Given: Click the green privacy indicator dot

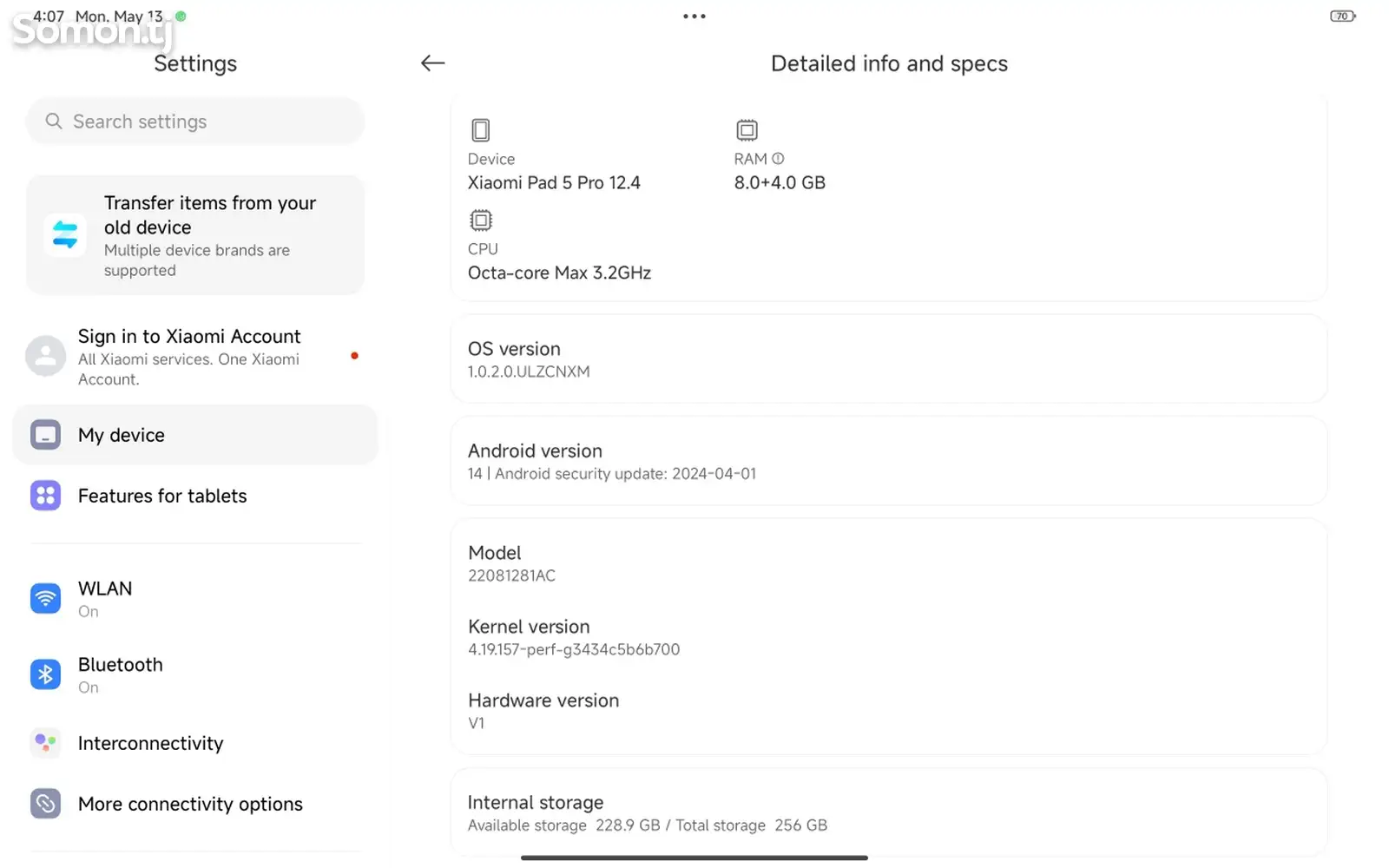Looking at the screenshot, I should click(181, 16).
